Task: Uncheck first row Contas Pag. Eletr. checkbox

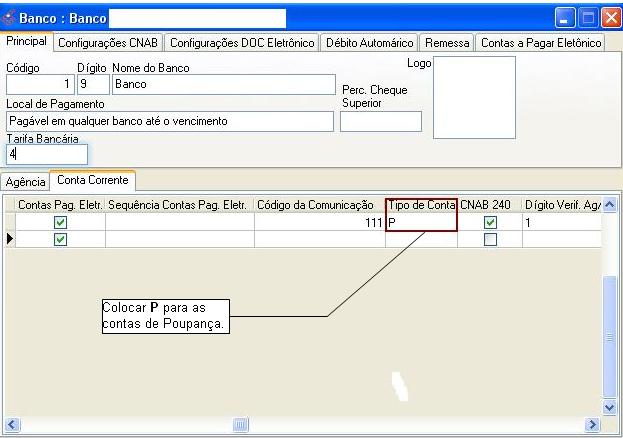Action: (60, 223)
